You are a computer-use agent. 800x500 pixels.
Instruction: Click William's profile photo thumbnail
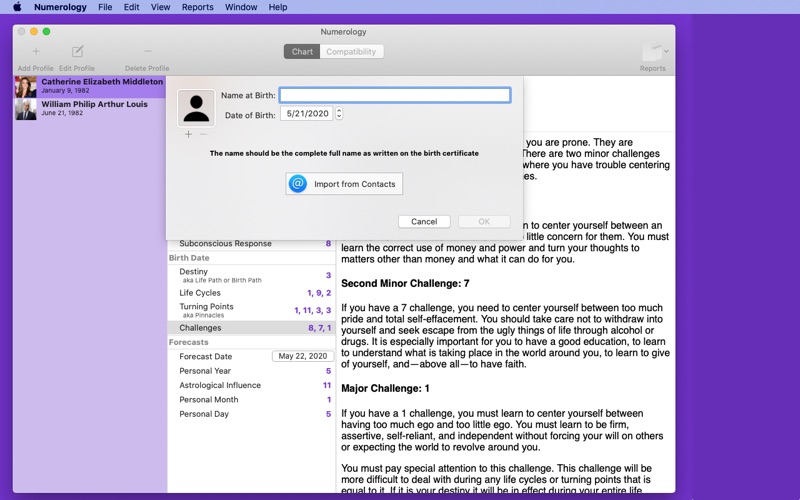click(x=26, y=109)
